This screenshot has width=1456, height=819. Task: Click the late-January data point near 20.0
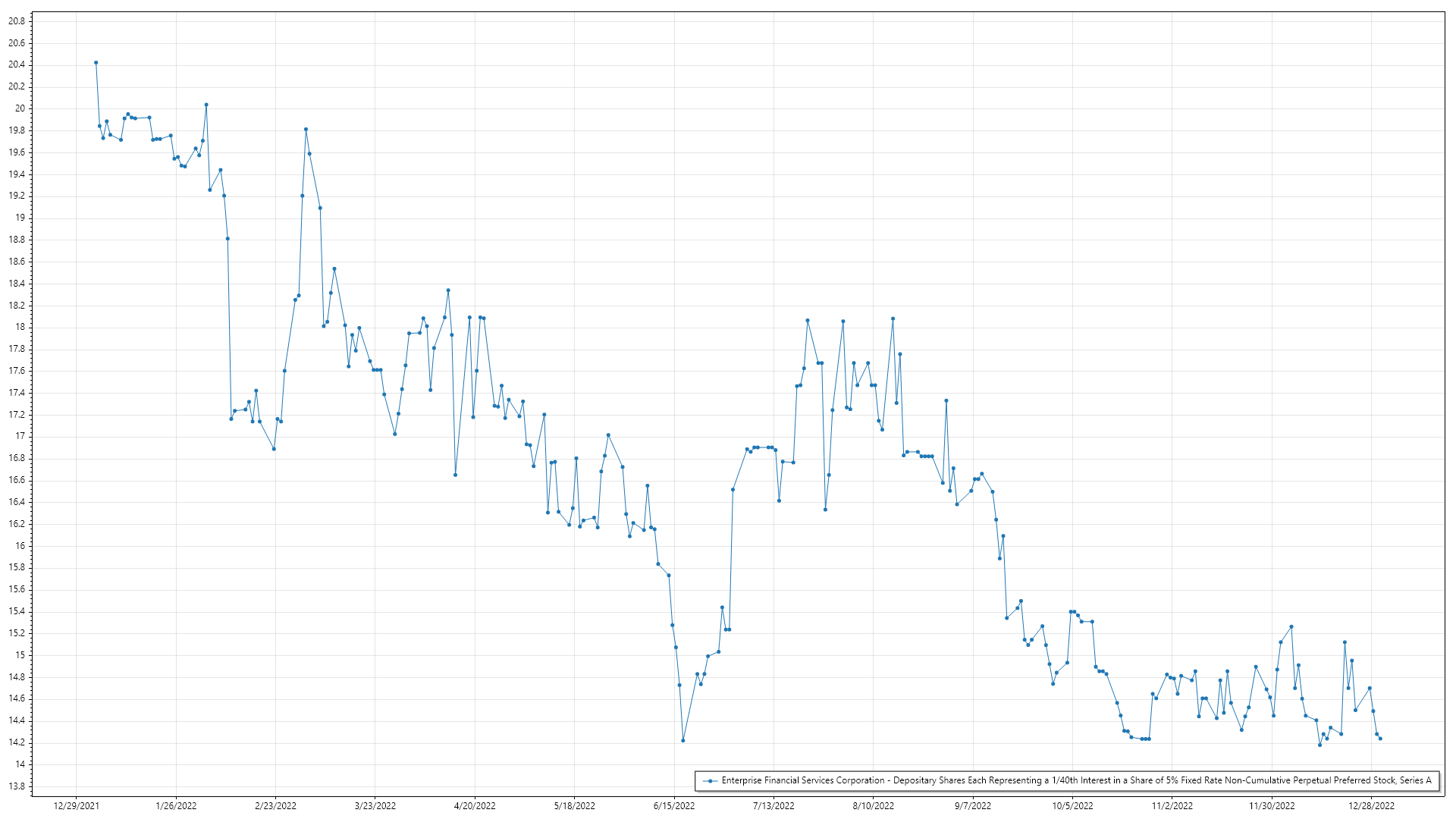pyautogui.click(x=206, y=105)
